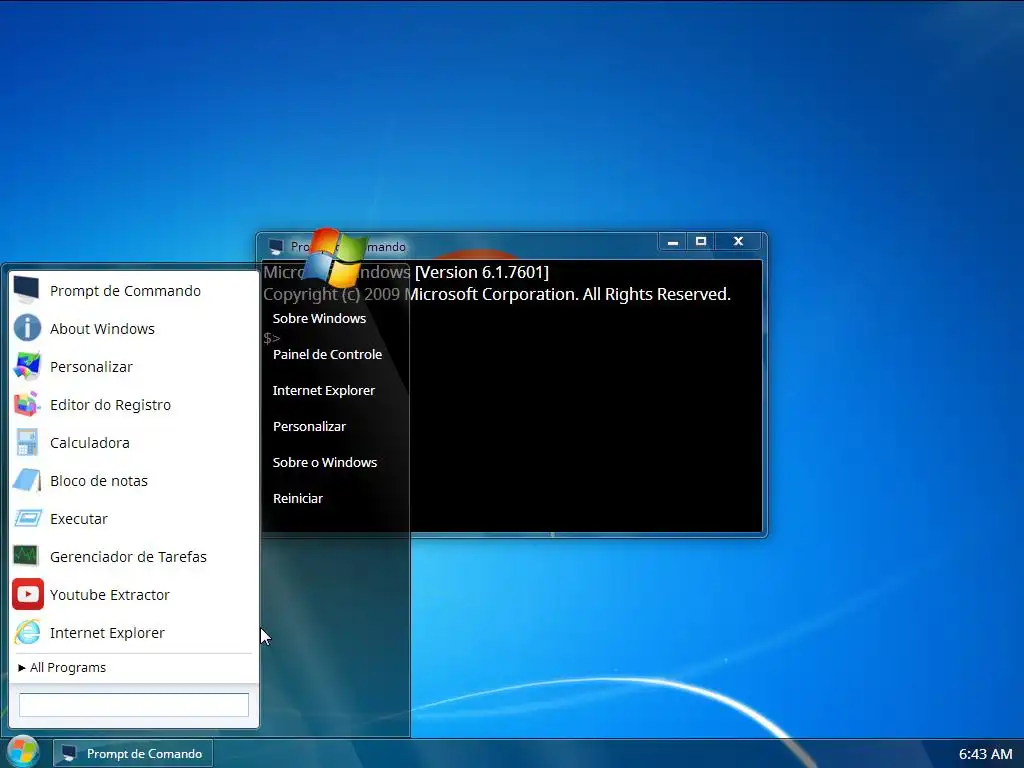This screenshot has height=768, width=1024.
Task: Click the All Programs text
Action: coord(68,667)
